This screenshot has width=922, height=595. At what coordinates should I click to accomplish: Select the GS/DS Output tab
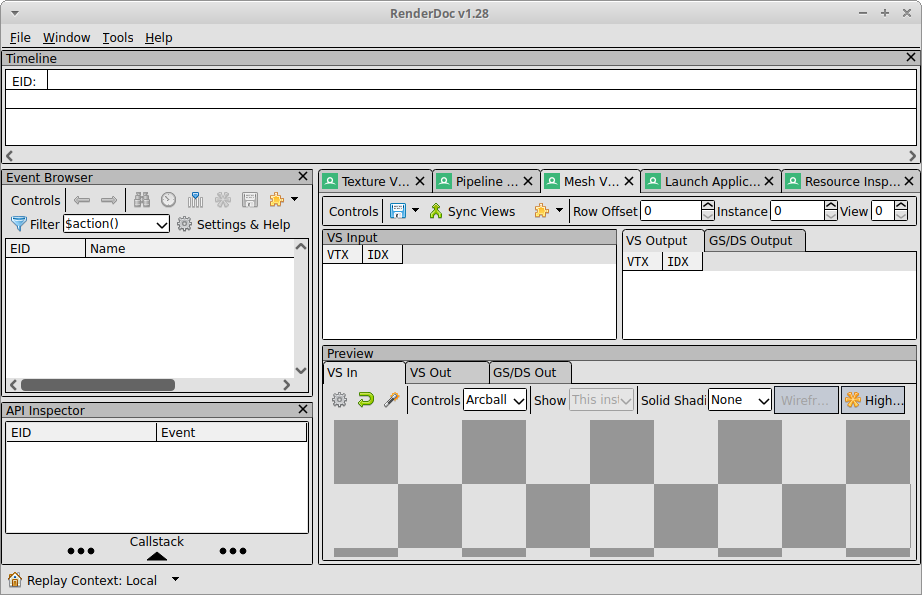click(754, 241)
